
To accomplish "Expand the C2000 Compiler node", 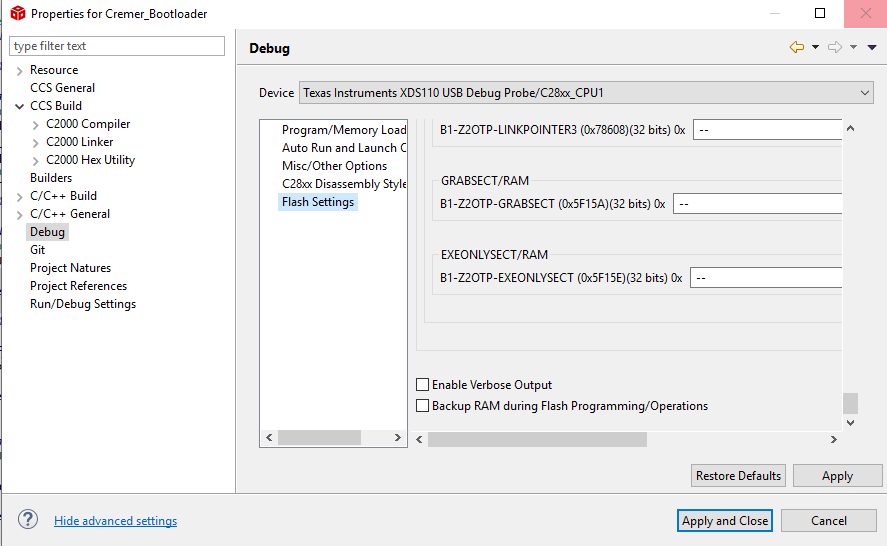I will pos(36,124).
